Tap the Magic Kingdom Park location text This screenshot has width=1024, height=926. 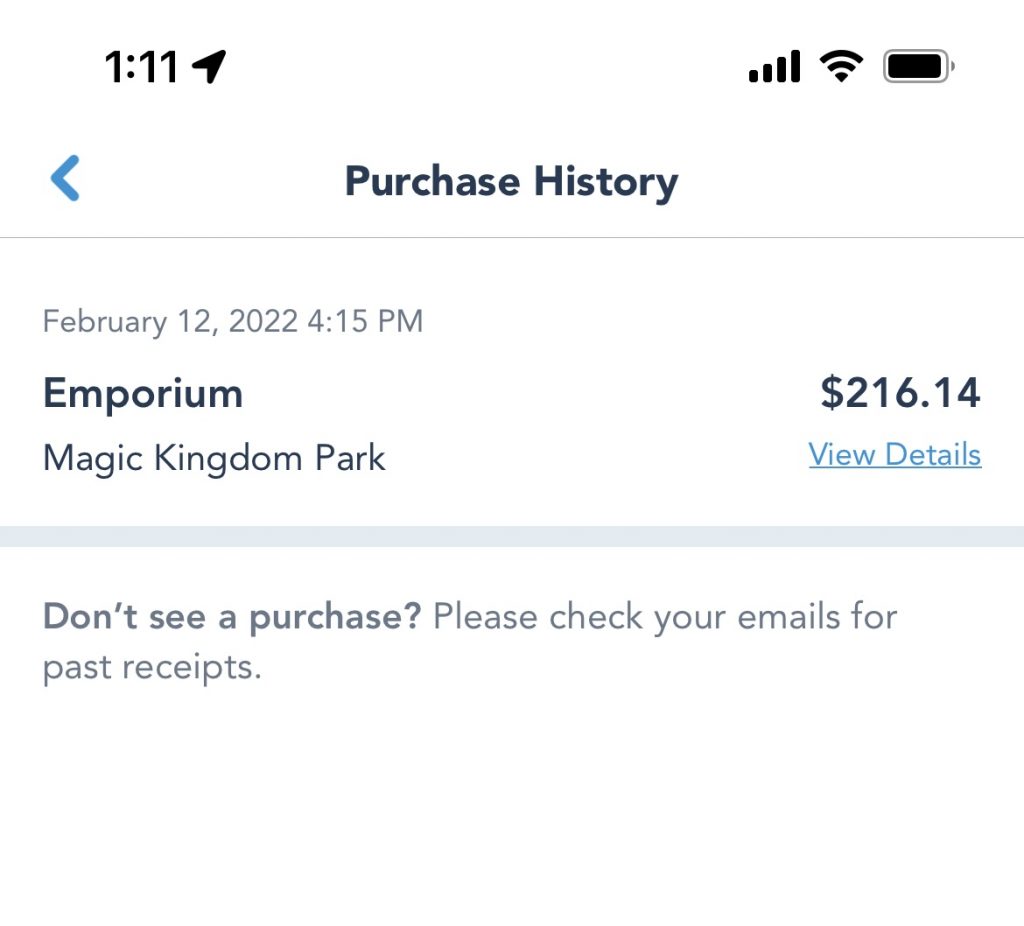point(214,458)
